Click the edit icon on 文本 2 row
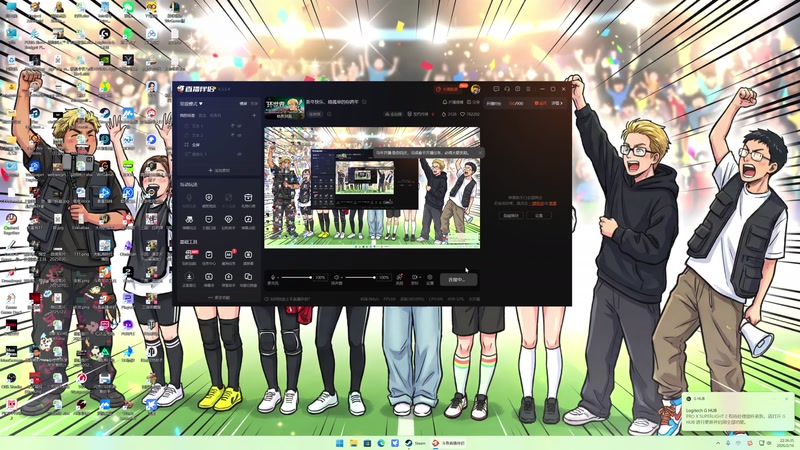The width and height of the screenshot is (800, 450). 233,135
